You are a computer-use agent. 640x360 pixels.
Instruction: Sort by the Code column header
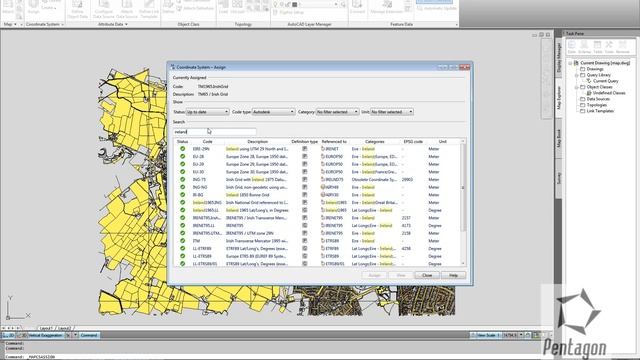click(x=207, y=142)
